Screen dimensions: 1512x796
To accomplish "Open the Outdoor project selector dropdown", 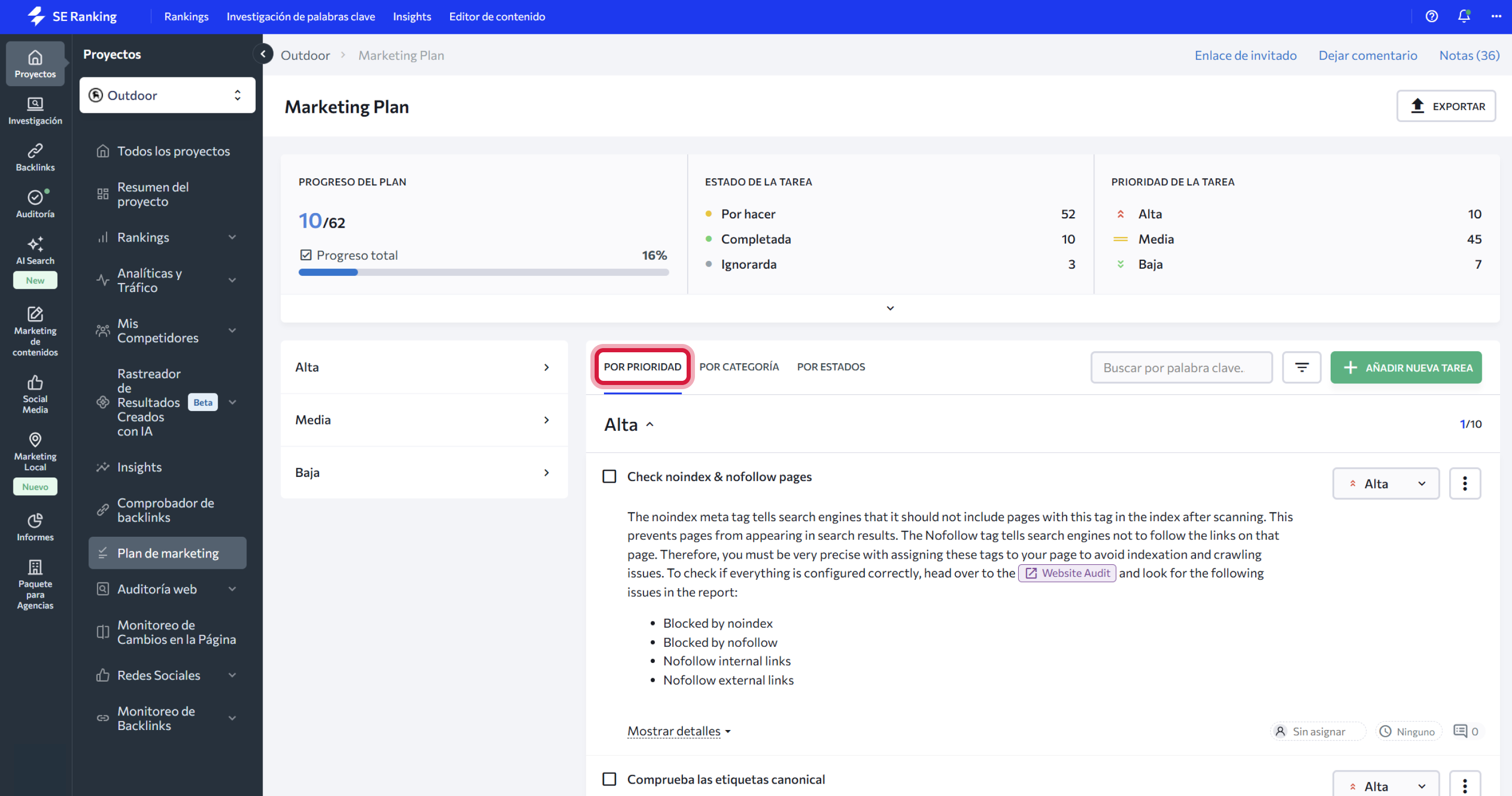I will pos(167,95).
